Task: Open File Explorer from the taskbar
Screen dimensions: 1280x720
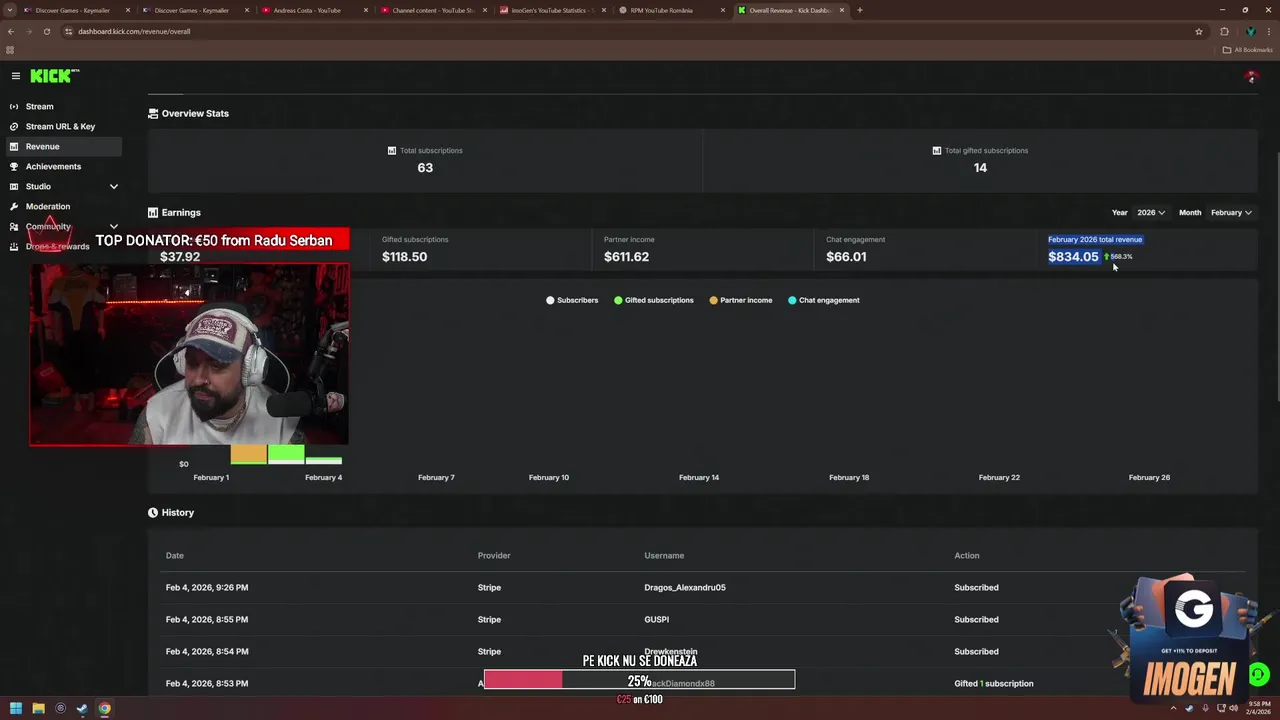Action: (38, 709)
